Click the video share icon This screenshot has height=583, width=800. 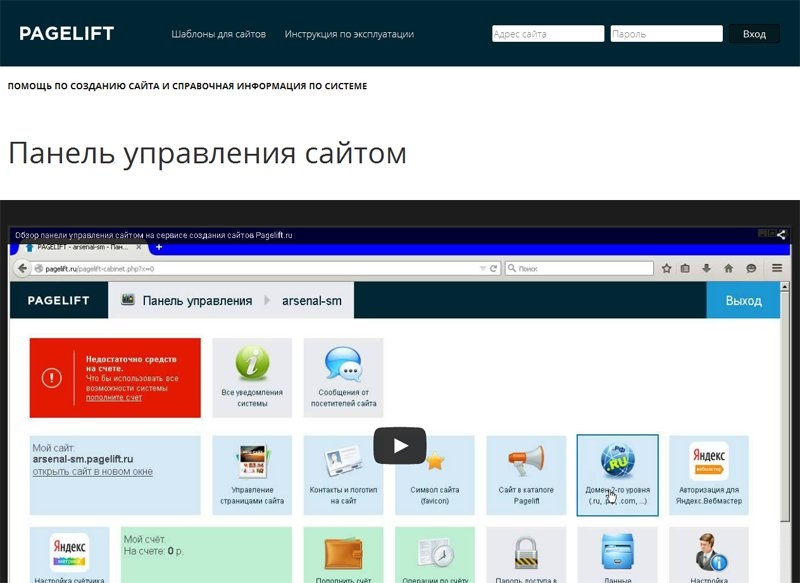781,235
